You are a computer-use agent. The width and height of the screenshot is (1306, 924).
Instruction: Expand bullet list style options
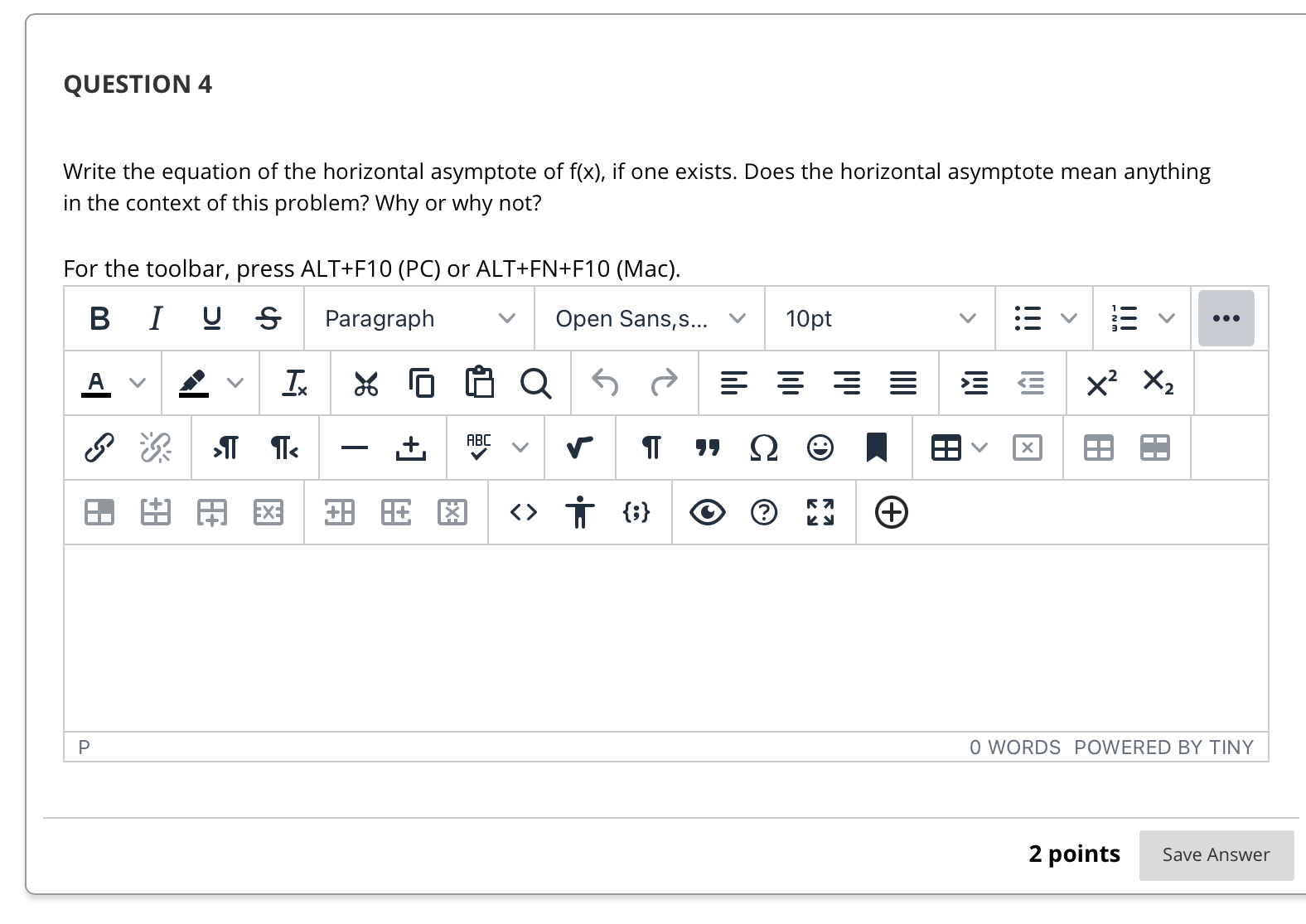point(1069,318)
